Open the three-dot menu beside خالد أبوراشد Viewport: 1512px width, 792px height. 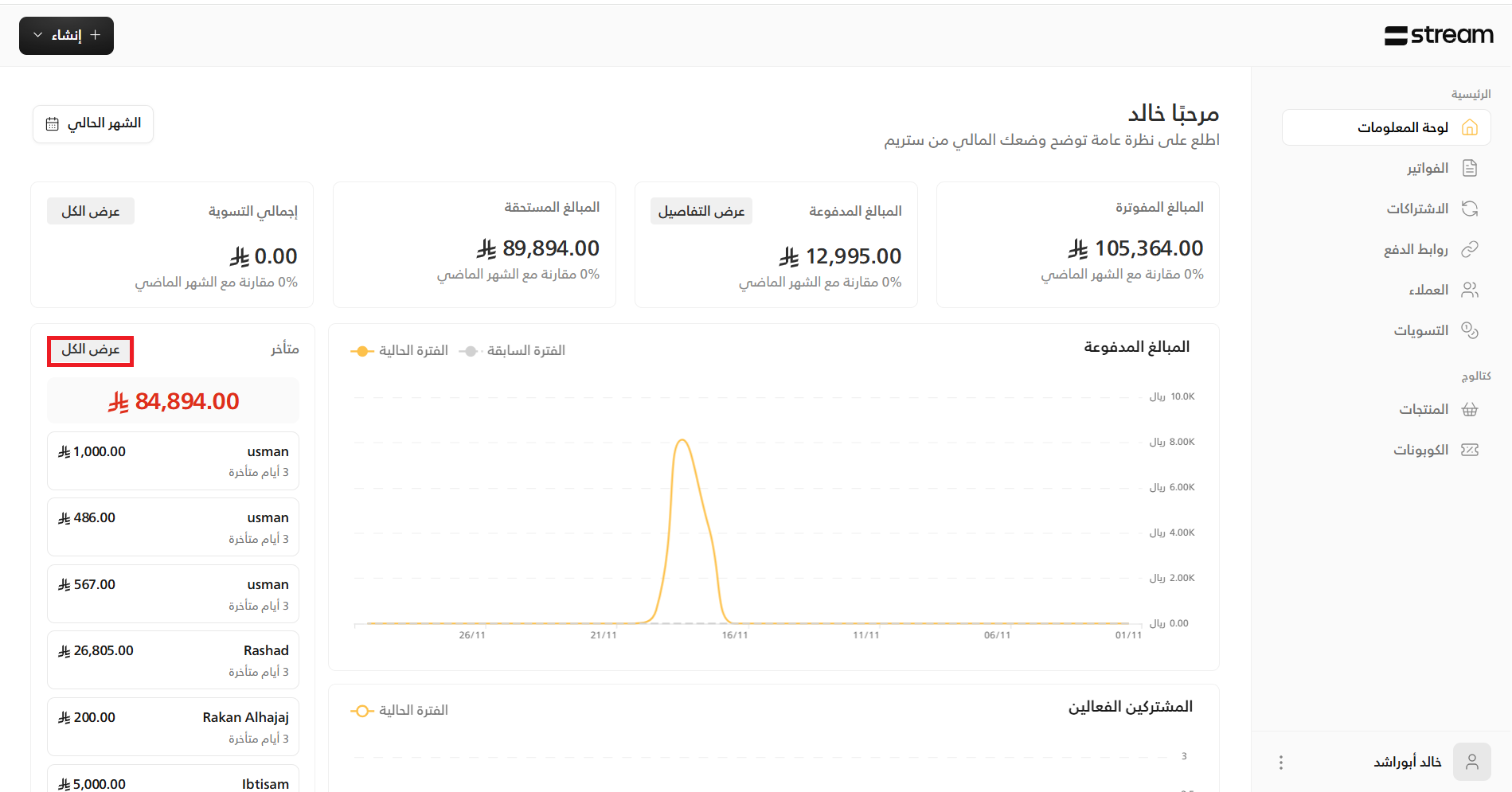point(1280,763)
